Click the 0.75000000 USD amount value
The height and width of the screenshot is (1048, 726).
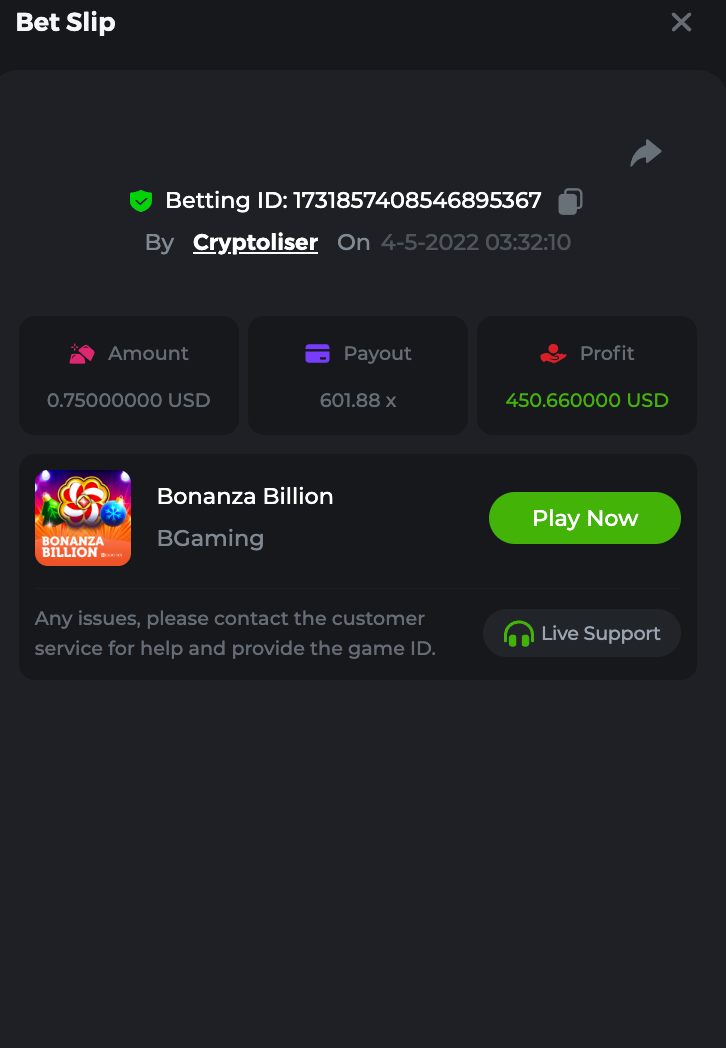pos(129,400)
